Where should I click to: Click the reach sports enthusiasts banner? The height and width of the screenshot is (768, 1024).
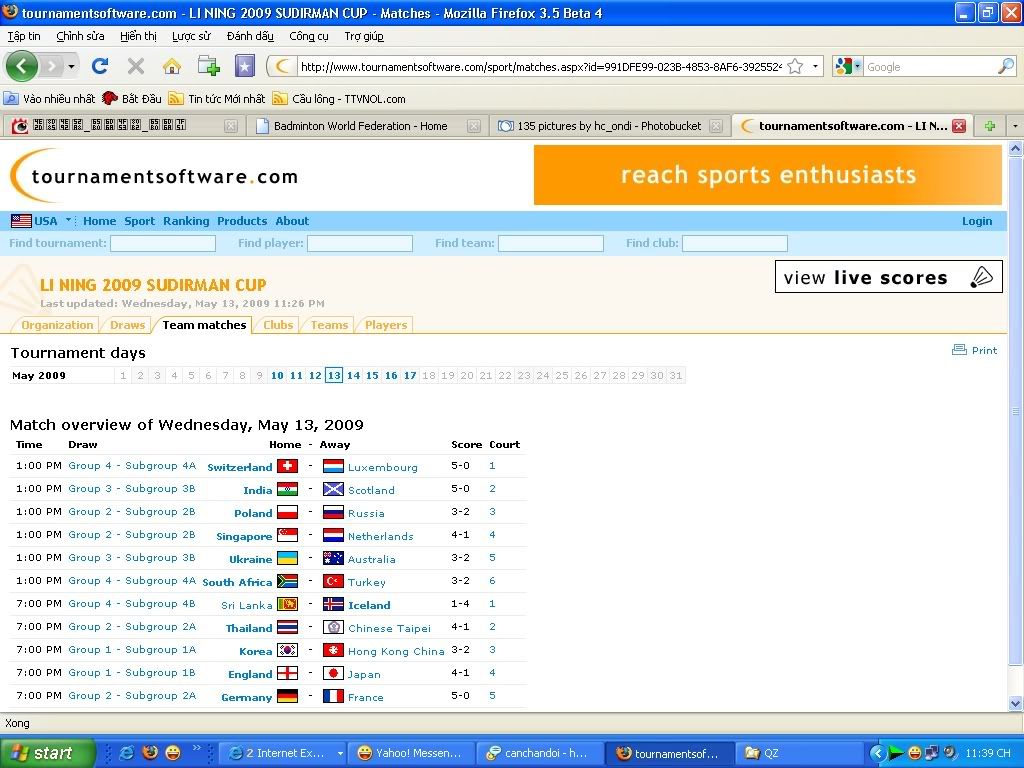point(767,175)
